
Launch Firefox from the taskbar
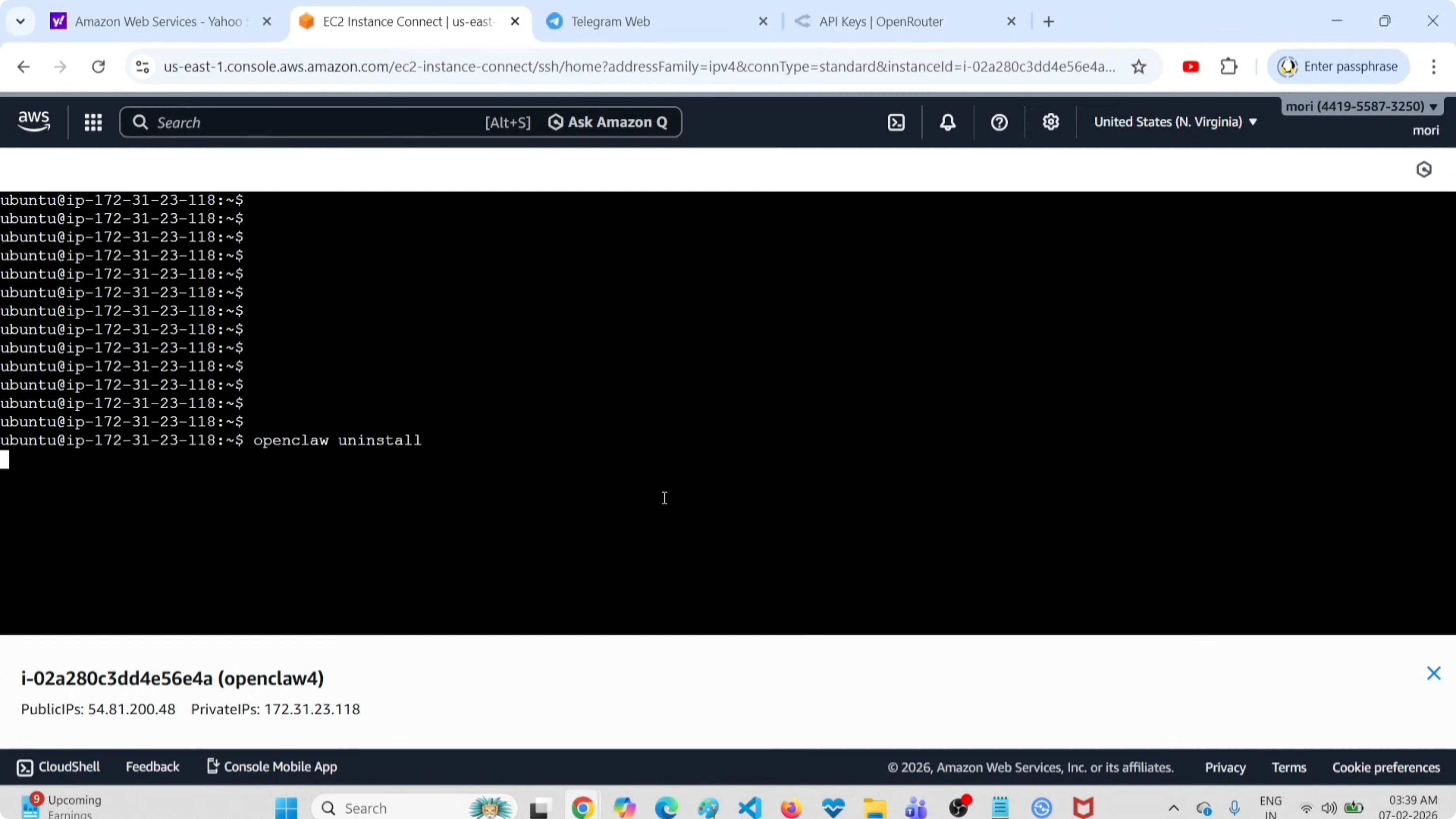click(791, 807)
